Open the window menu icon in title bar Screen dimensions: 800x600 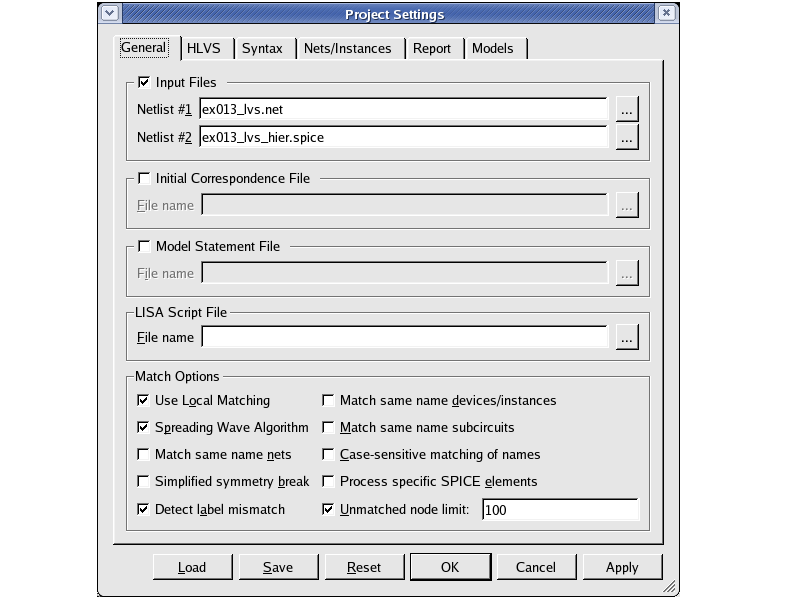[x=110, y=14]
